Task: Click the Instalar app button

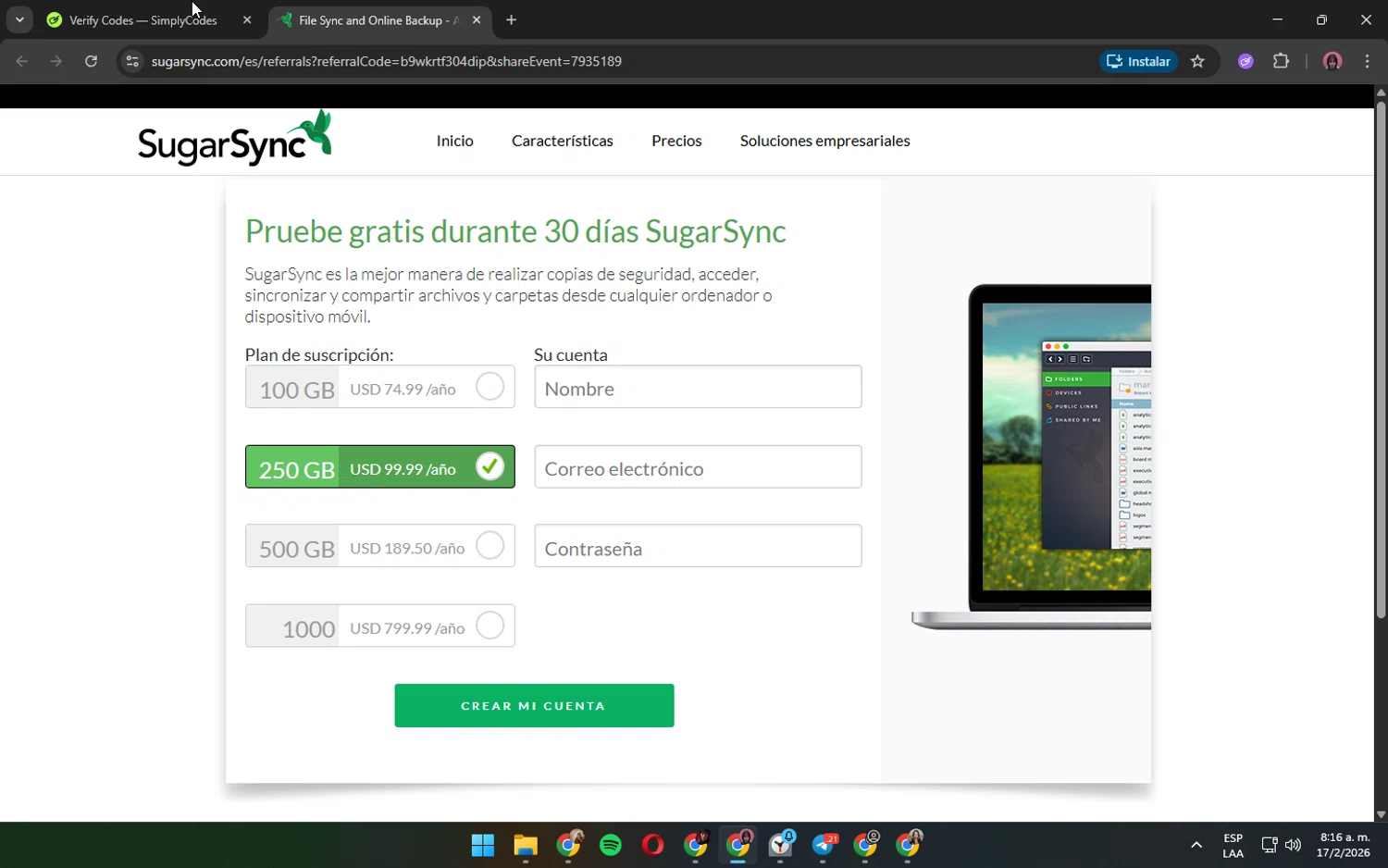Action: [x=1139, y=61]
